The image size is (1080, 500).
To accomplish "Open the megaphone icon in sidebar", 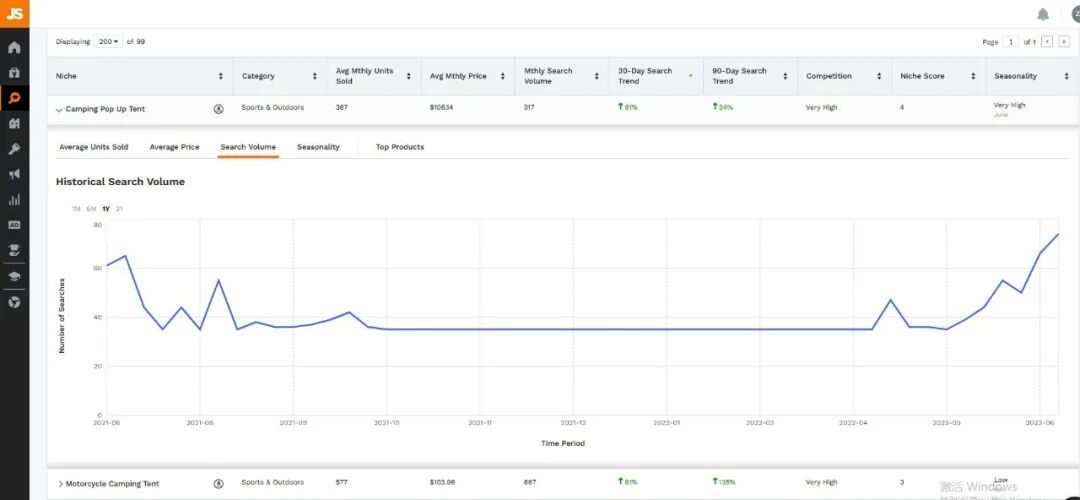I will coord(14,174).
